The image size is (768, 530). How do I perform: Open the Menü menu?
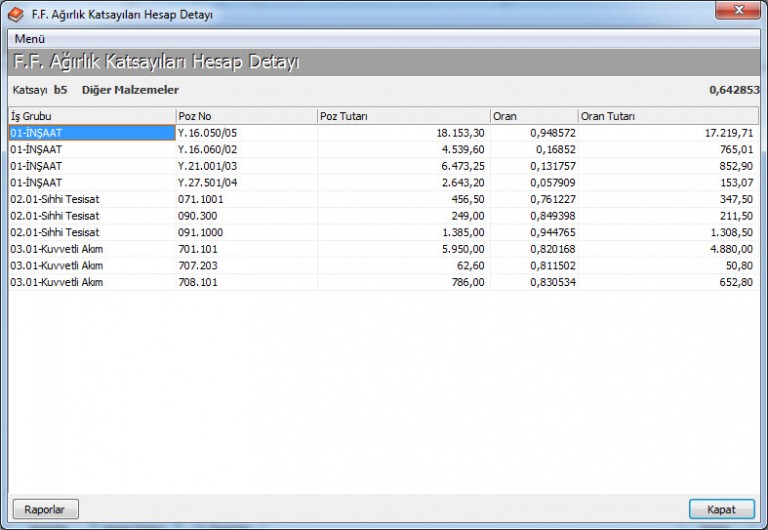click(29, 38)
